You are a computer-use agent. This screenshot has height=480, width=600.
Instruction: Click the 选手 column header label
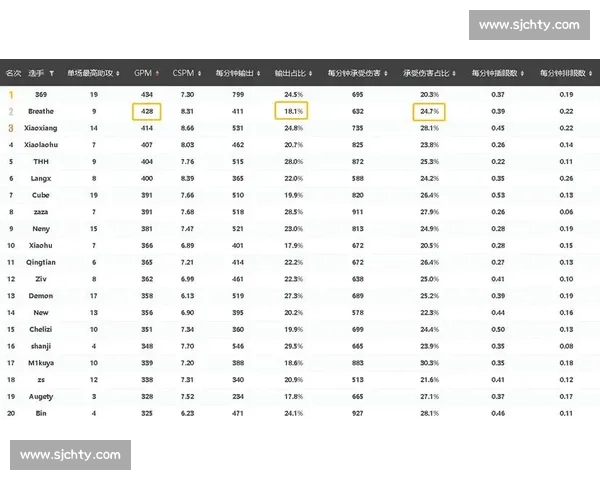(36, 73)
